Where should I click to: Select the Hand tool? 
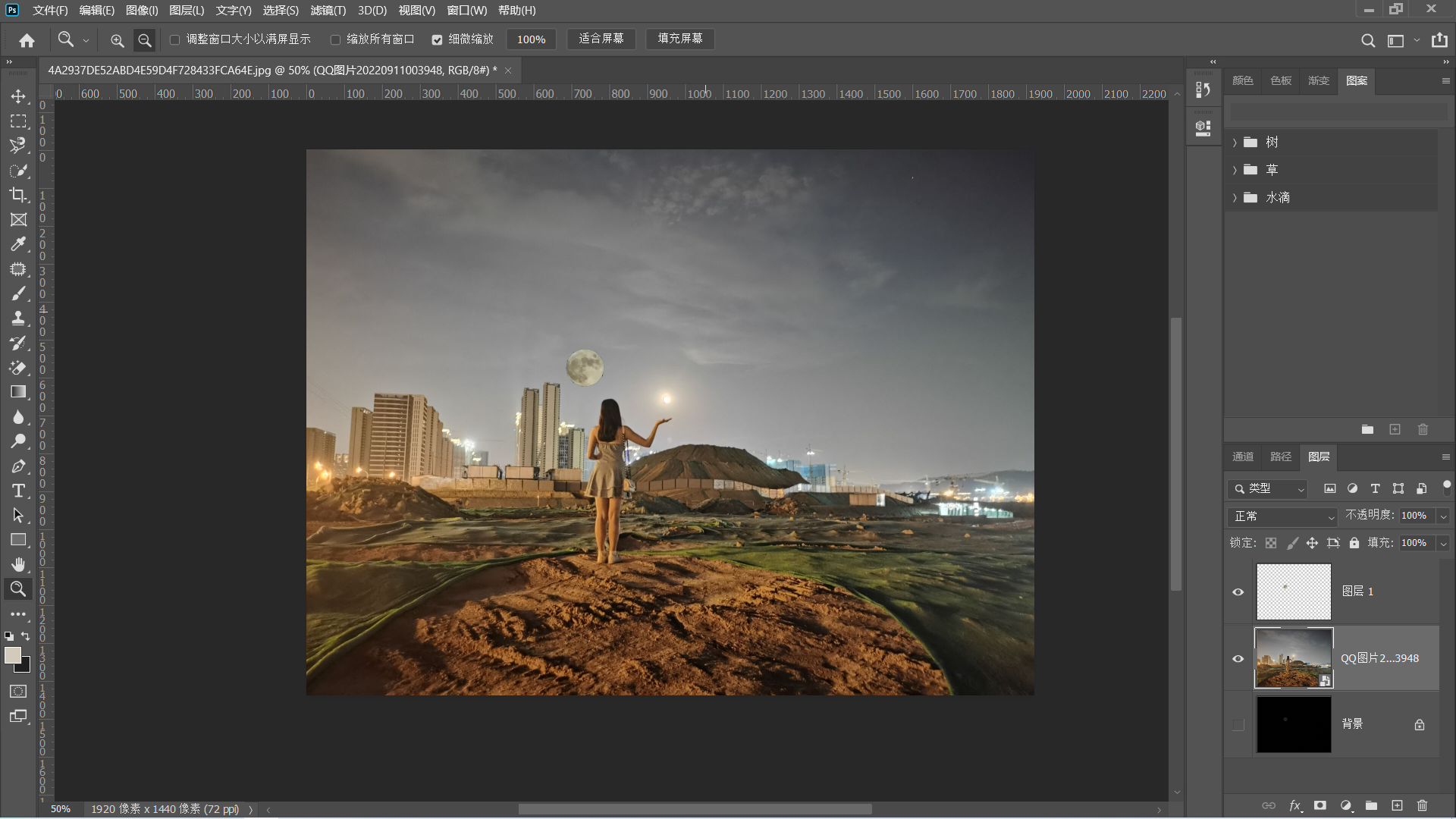[x=18, y=564]
